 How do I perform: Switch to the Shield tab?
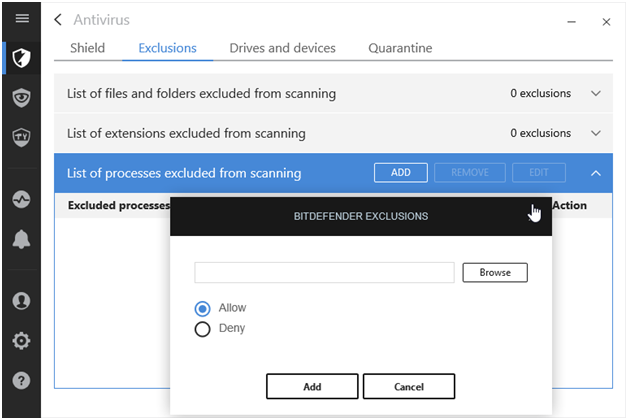pos(87,48)
